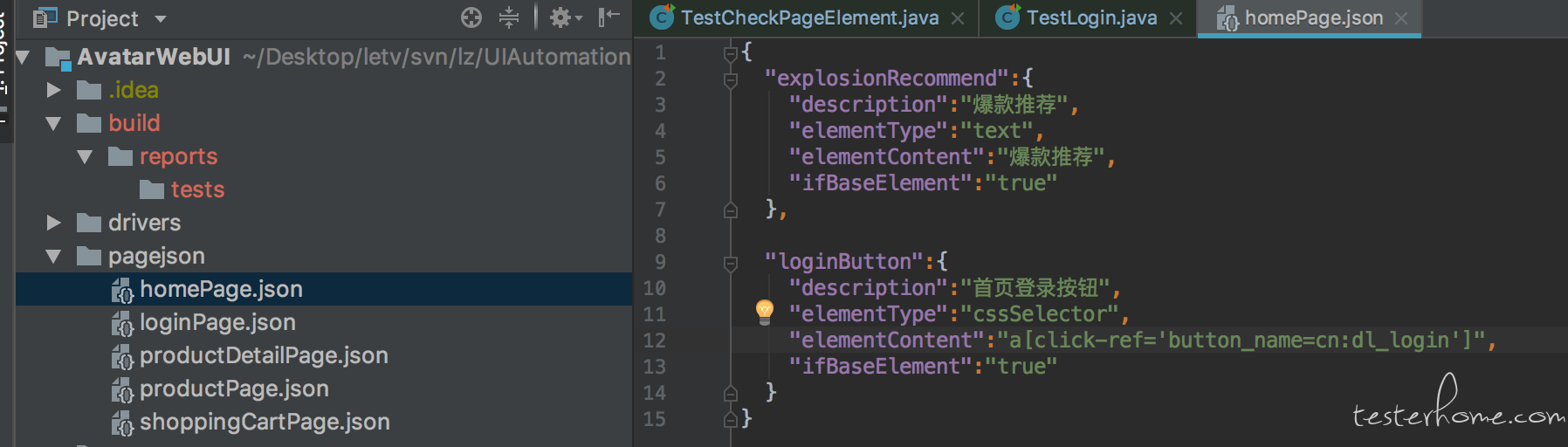Expand the .idea folder
Image resolution: width=1568 pixels, height=447 pixels.
[x=53, y=90]
